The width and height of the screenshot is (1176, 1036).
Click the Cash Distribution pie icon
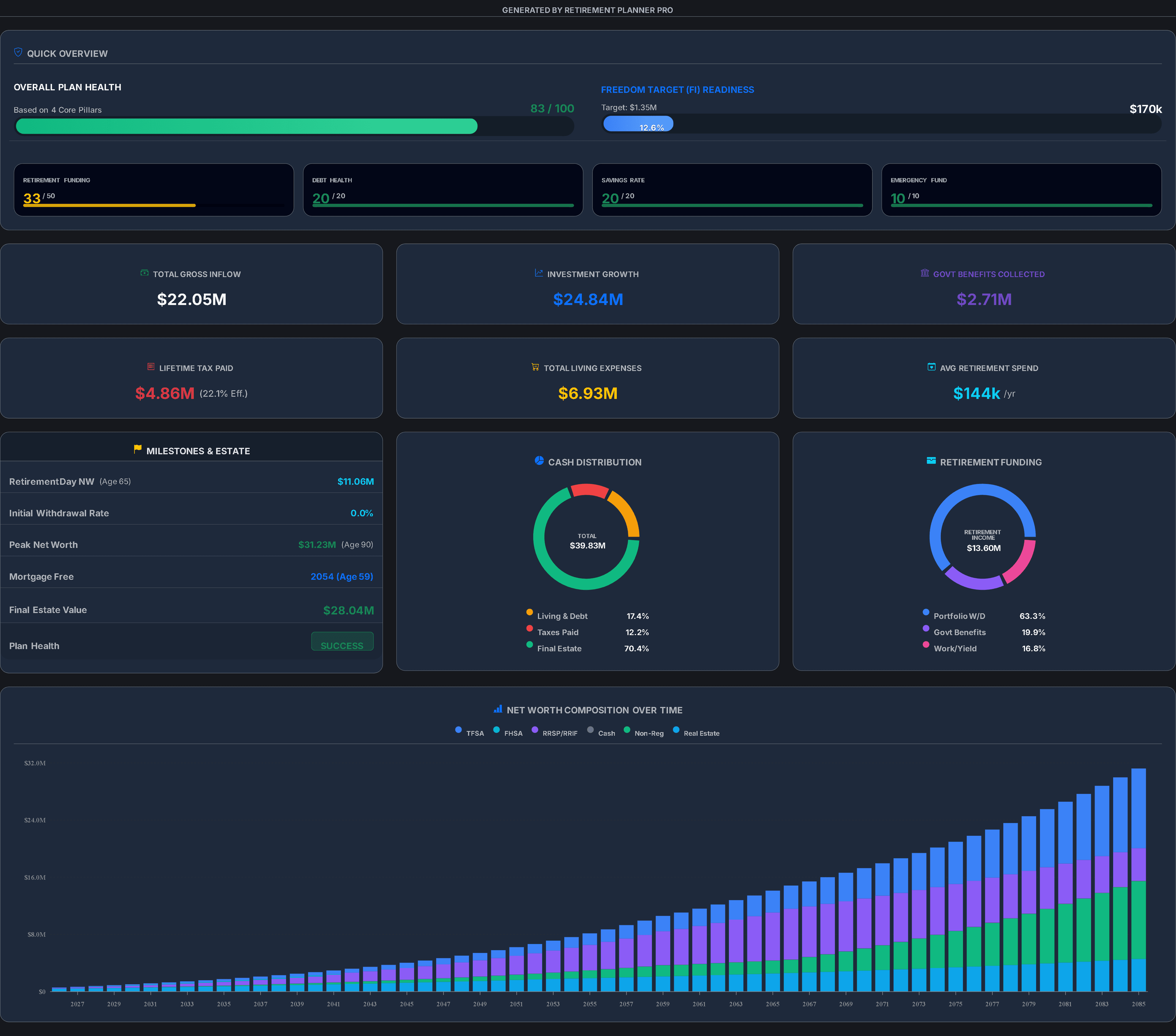[539, 461]
